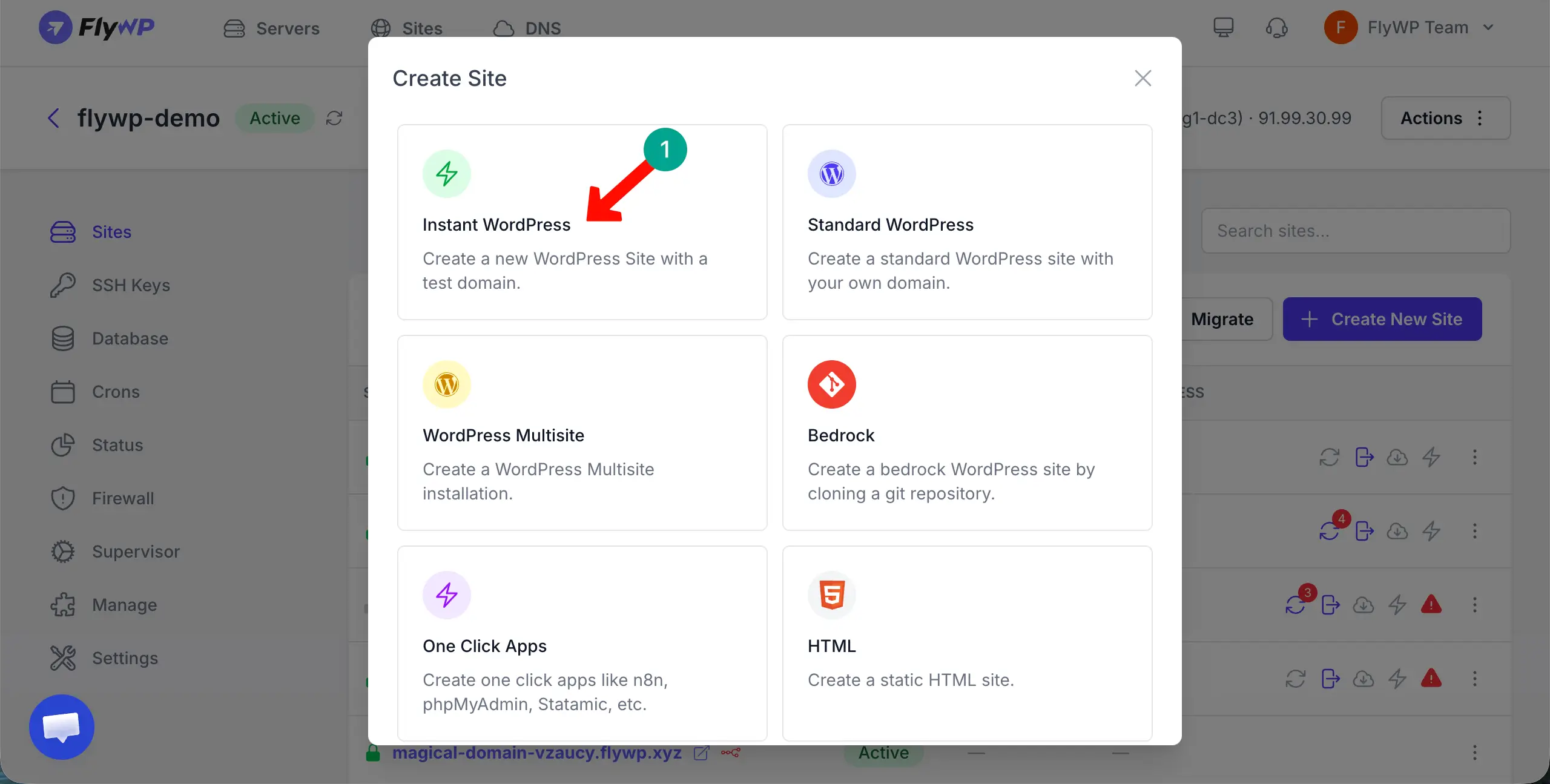Open Firewall in the sidebar
This screenshot has width=1550, height=784.
point(102,498)
